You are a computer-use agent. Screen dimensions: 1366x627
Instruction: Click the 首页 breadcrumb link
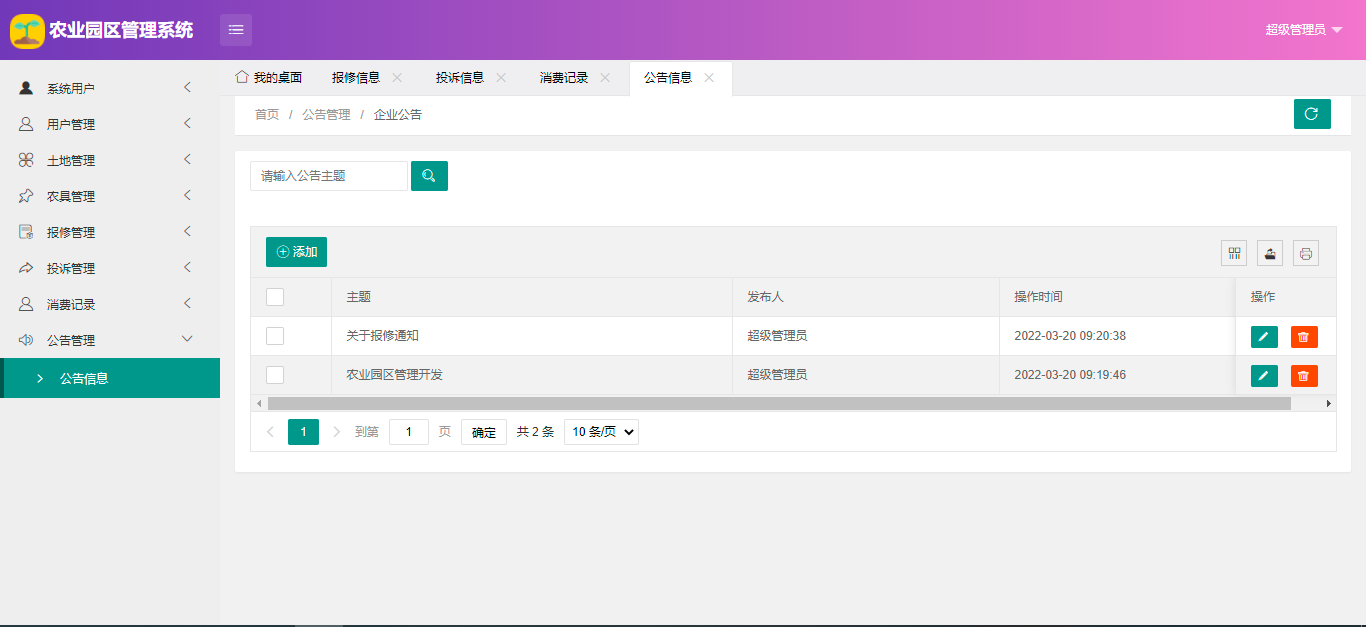click(267, 115)
